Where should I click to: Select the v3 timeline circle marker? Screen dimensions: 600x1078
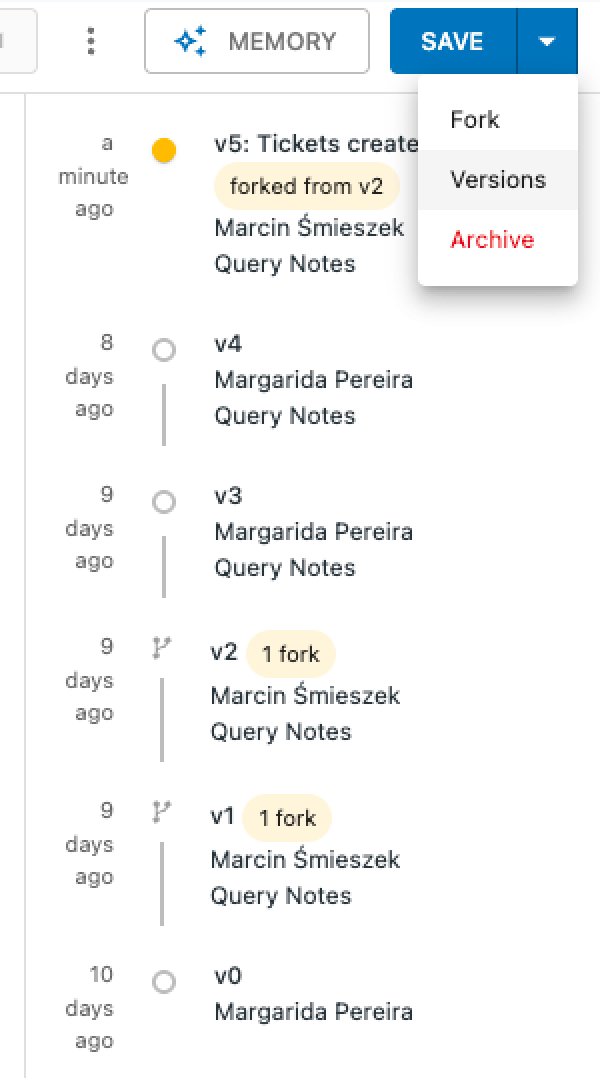click(x=164, y=502)
